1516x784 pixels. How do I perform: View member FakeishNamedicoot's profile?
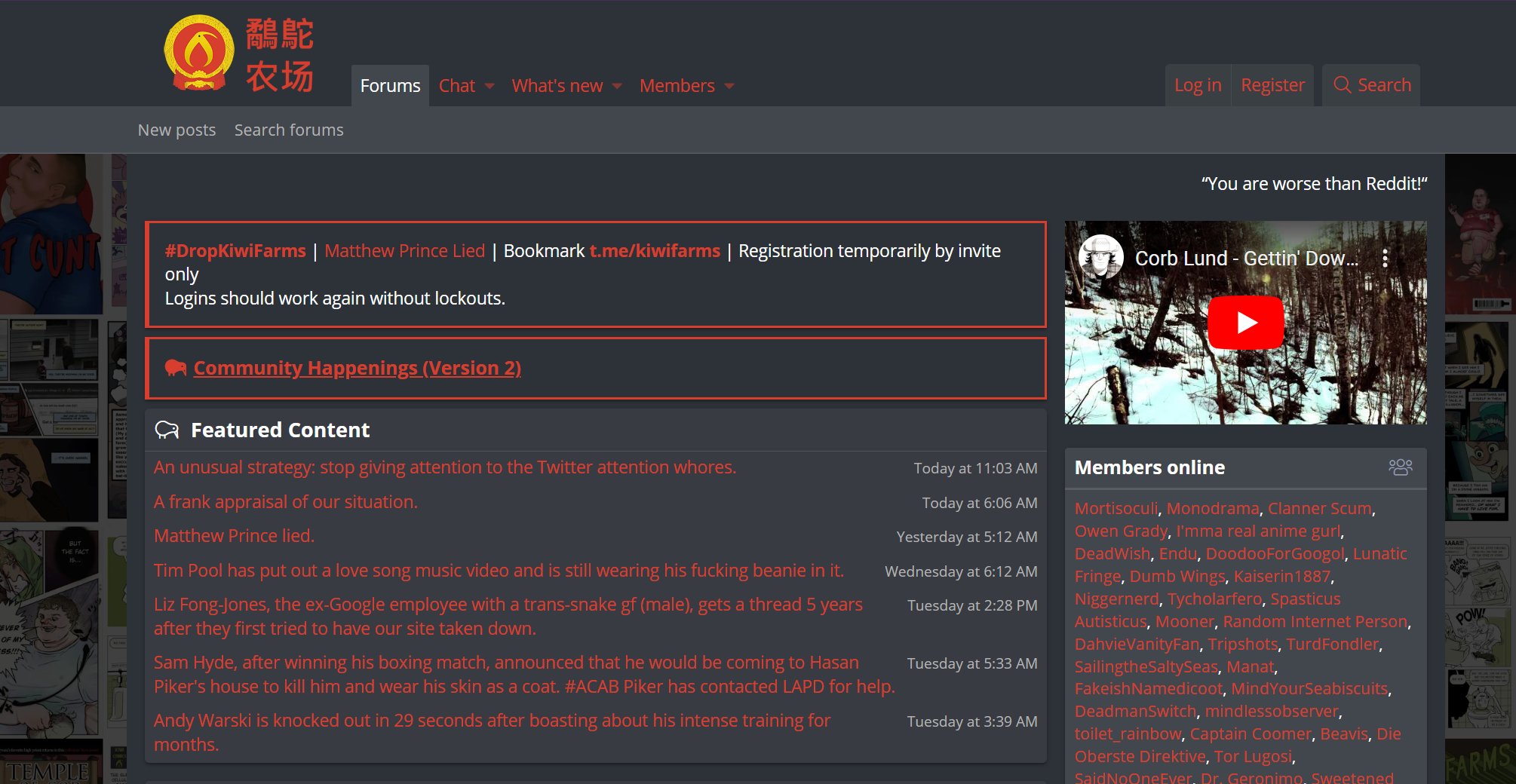coord(1149,689)
